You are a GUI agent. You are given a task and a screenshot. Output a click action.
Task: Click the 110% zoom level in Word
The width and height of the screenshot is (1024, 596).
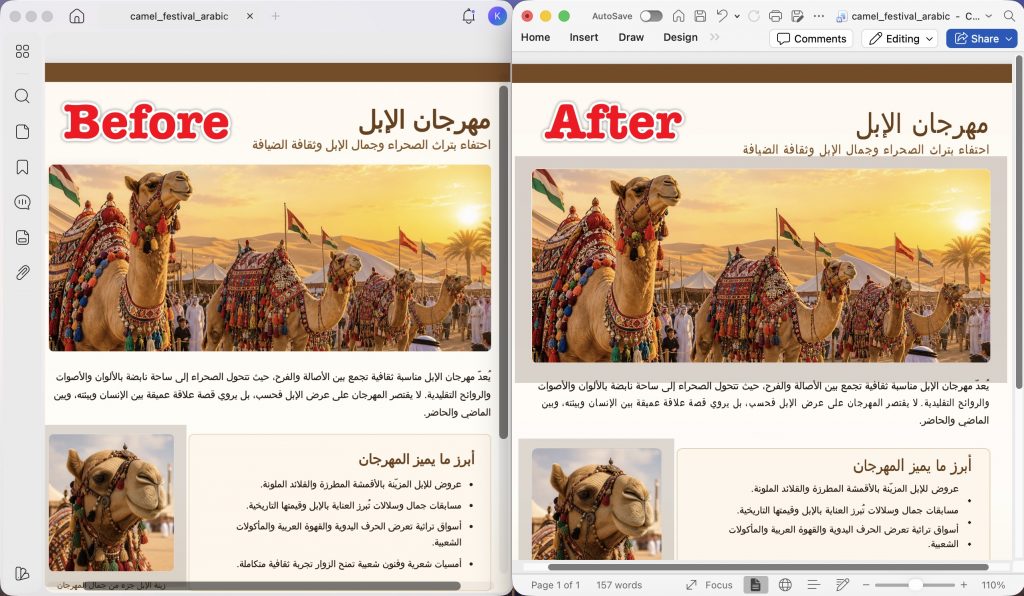pyautogui.click(x=993, y=585)
